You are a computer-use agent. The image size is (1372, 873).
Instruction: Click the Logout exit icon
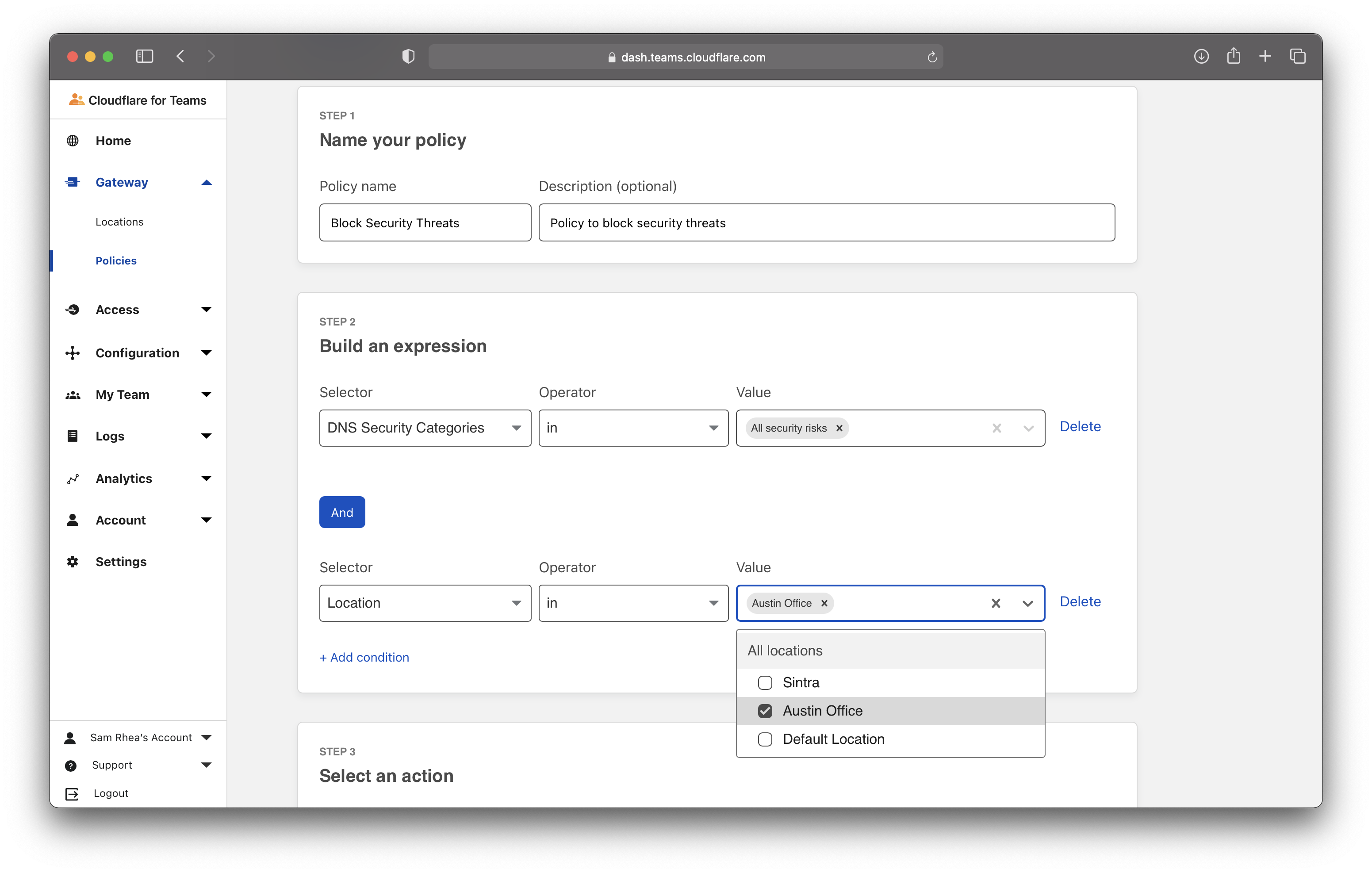(x=72, y=793)
